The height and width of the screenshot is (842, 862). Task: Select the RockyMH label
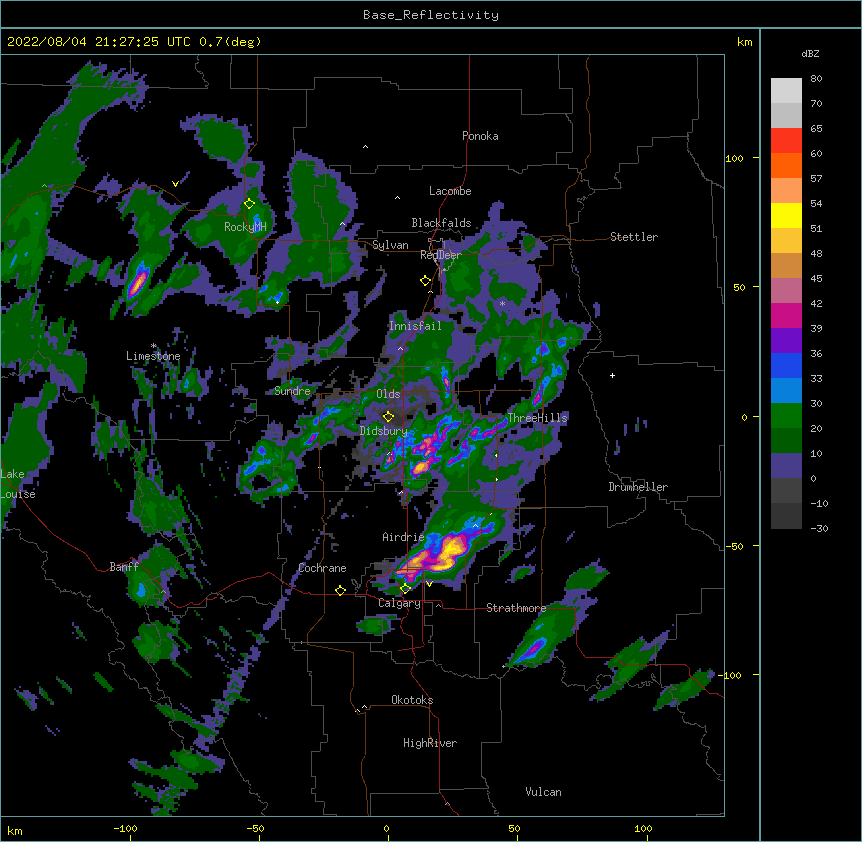click(245, 227)
